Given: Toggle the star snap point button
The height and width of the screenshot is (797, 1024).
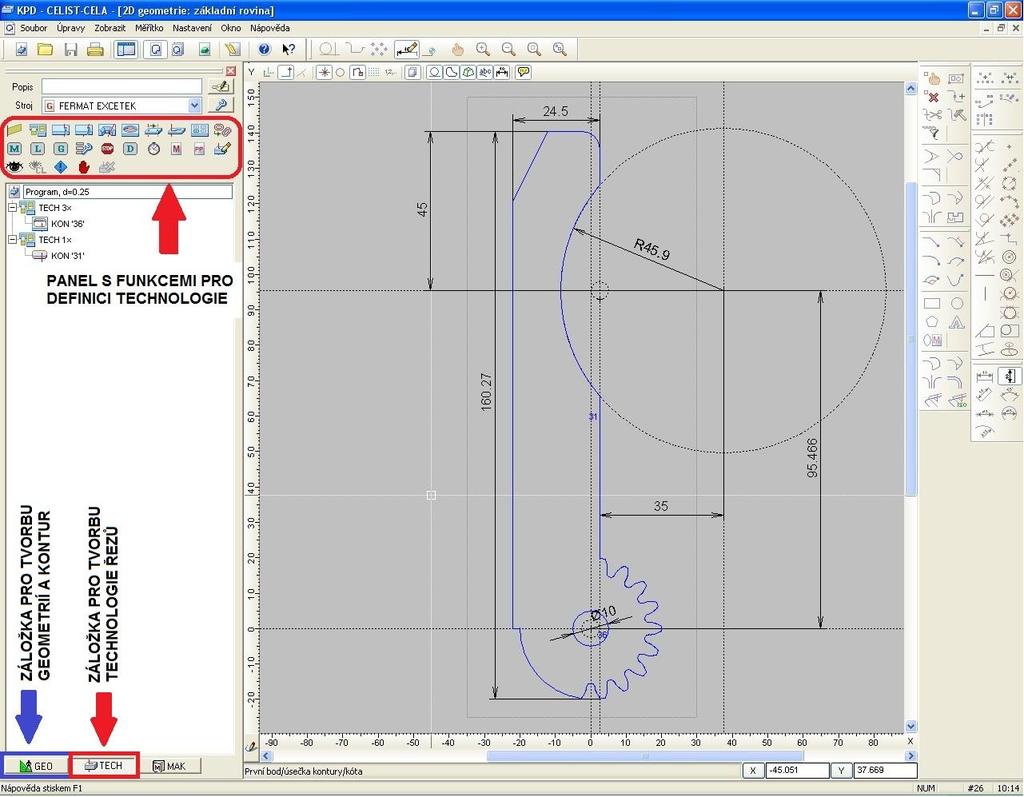Looking at the screenshot, I should tap(324, 73).
